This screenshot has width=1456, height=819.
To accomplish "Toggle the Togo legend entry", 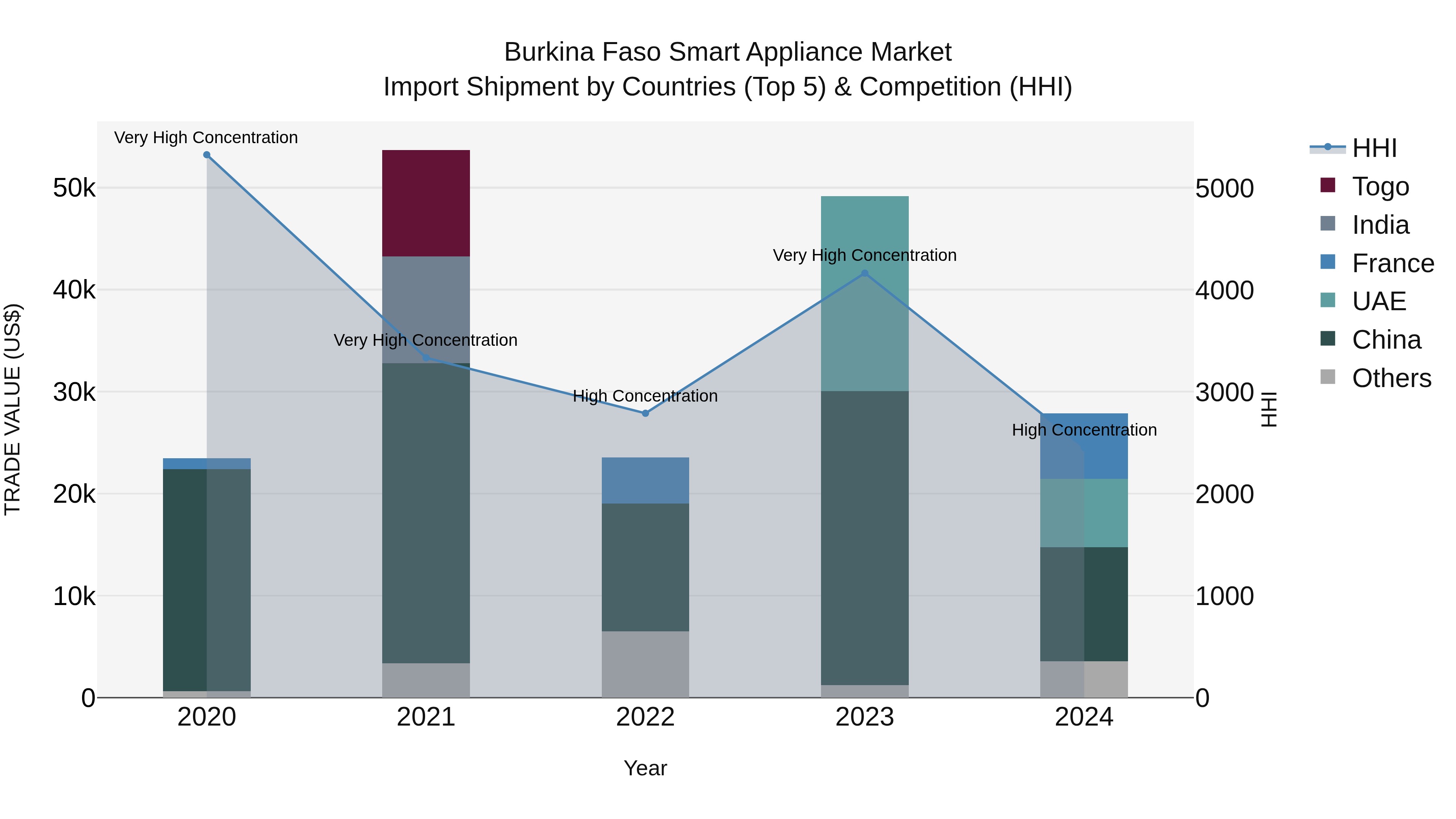I will click(x=1365, y=186).
